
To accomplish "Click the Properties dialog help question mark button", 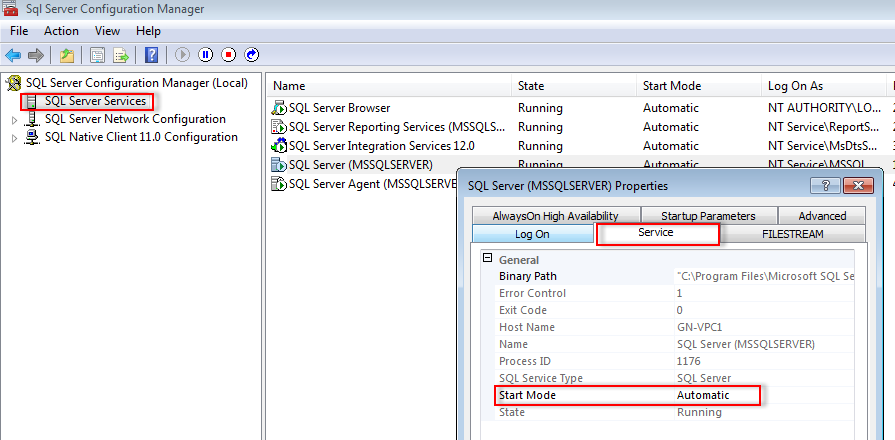I will click(824, 185).
